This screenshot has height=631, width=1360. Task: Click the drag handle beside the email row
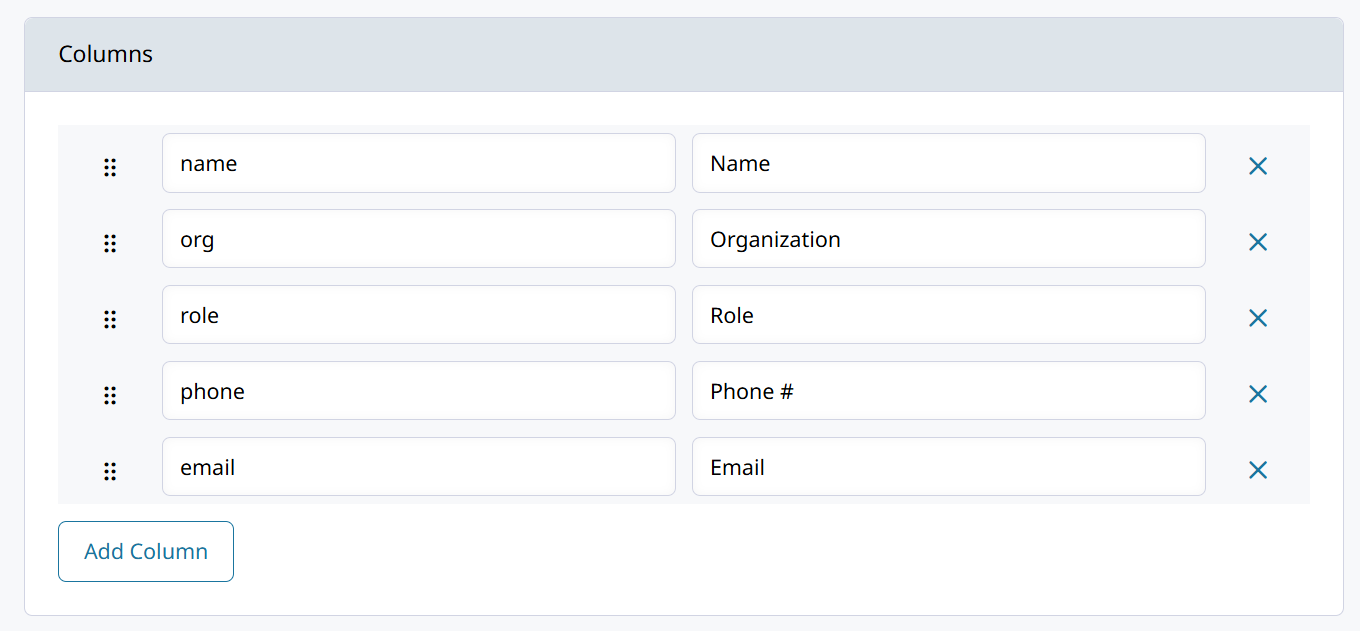[110, 471]
